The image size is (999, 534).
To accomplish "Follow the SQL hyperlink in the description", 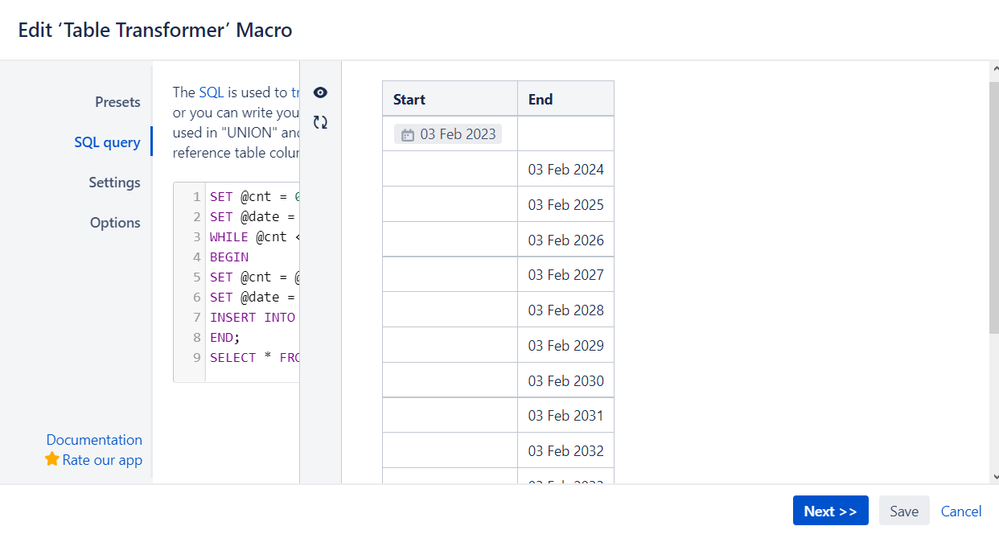I will point(211,92).
